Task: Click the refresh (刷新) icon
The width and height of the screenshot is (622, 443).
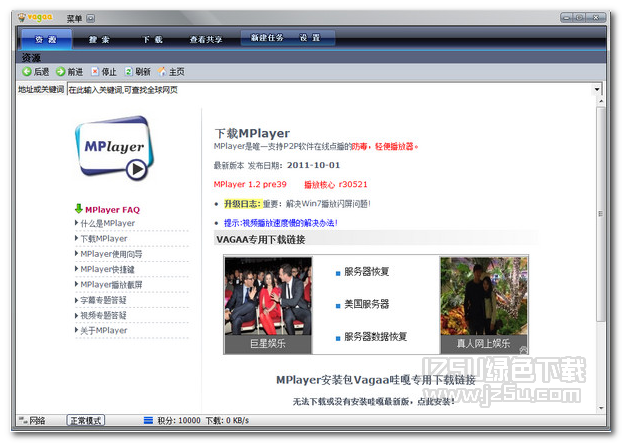Action: click(x=129, y=72)
